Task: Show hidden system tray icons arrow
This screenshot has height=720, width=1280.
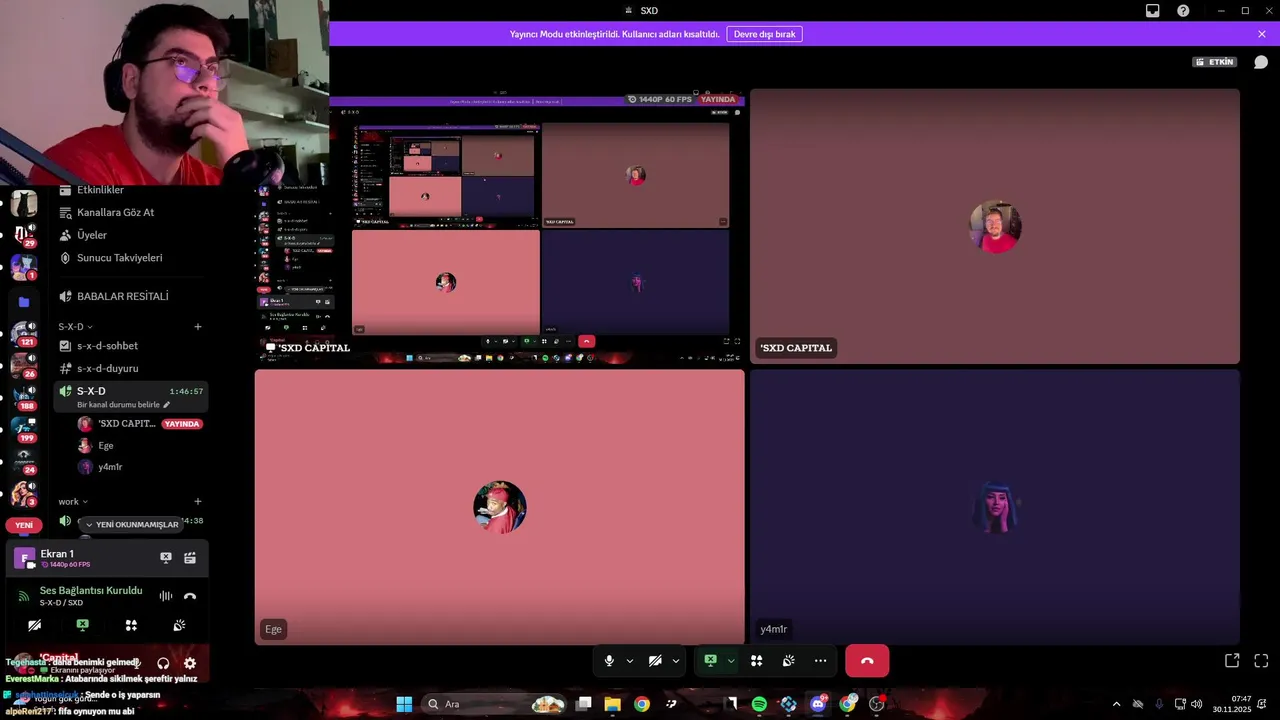Action: [1116, 704]
